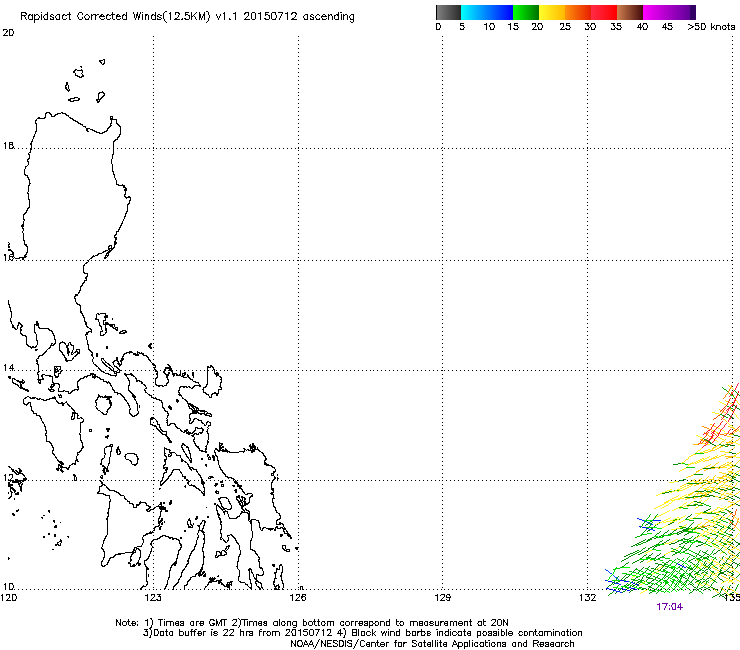Click the '120' longitude axis label
The width and height of the screenshot is (740, 650).
[x=9, y=598]
